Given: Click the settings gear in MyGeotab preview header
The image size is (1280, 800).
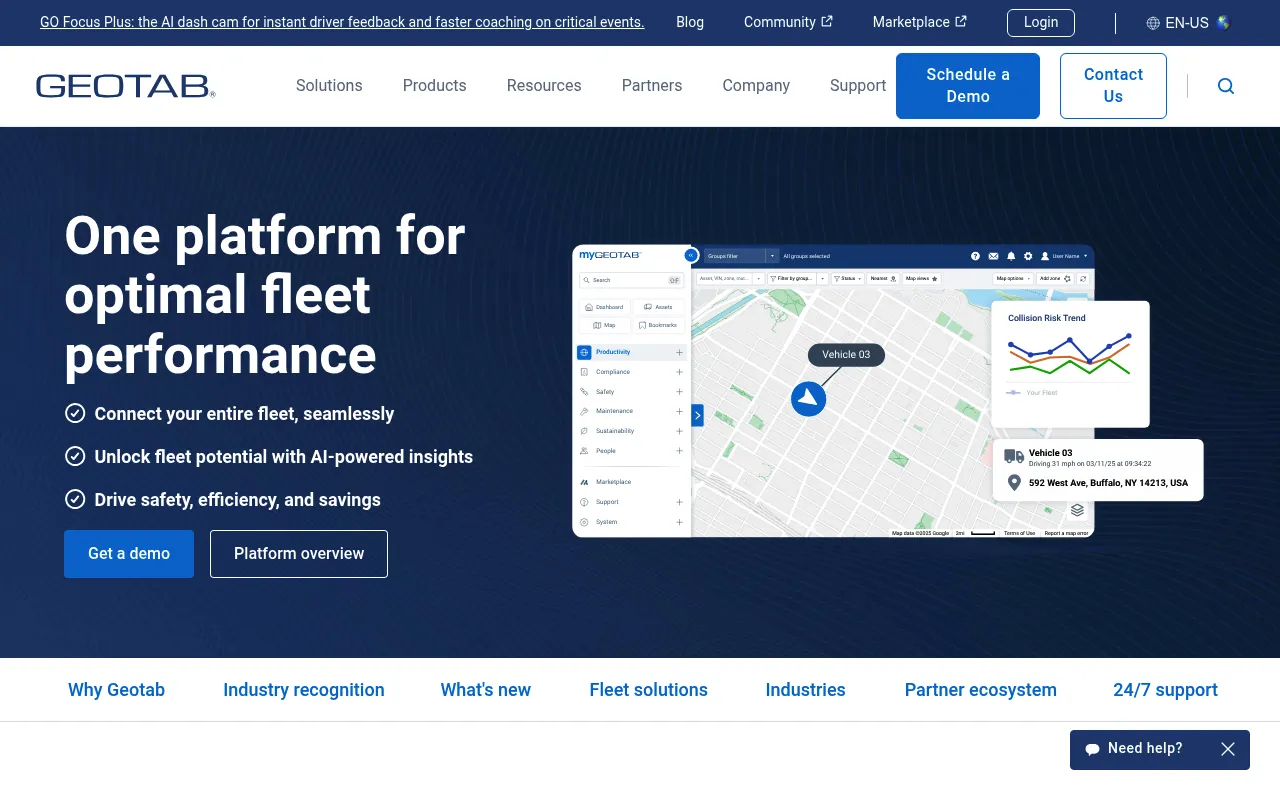Looking at the screenshot, I should pos(1028,256).
